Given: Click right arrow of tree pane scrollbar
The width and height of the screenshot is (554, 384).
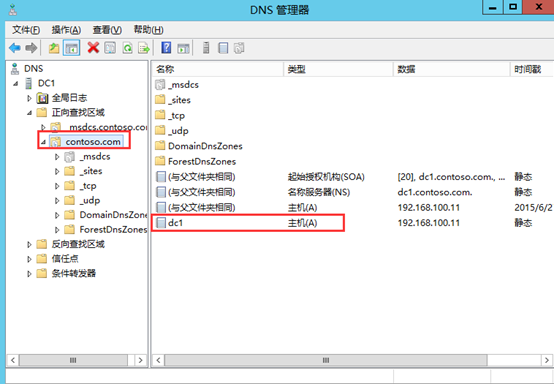Looking at the screenshot, I should (x=141, y=360).
